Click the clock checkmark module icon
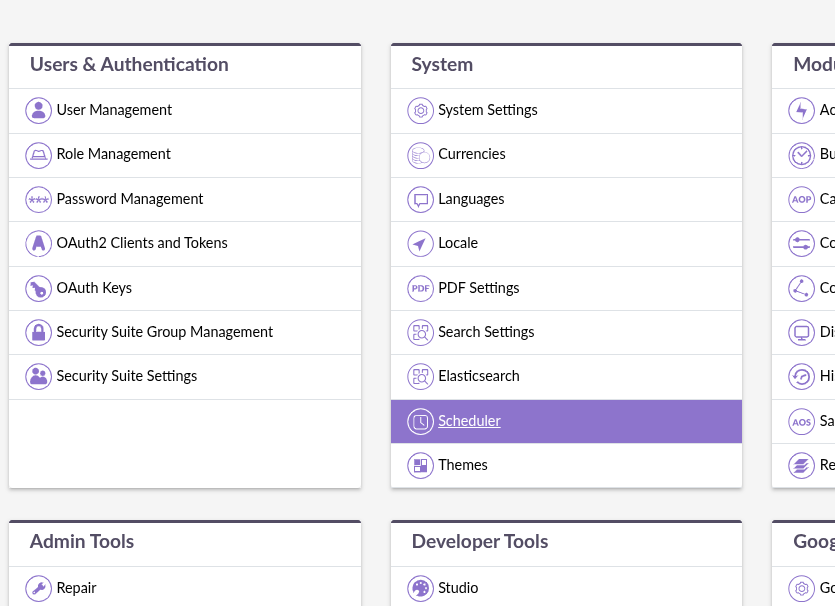 point(801,155)
